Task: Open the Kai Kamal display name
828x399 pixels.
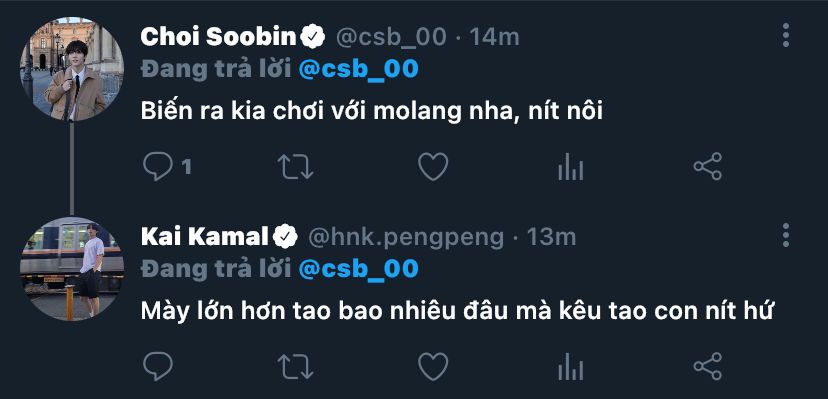Action: click(x=204, y=237)
